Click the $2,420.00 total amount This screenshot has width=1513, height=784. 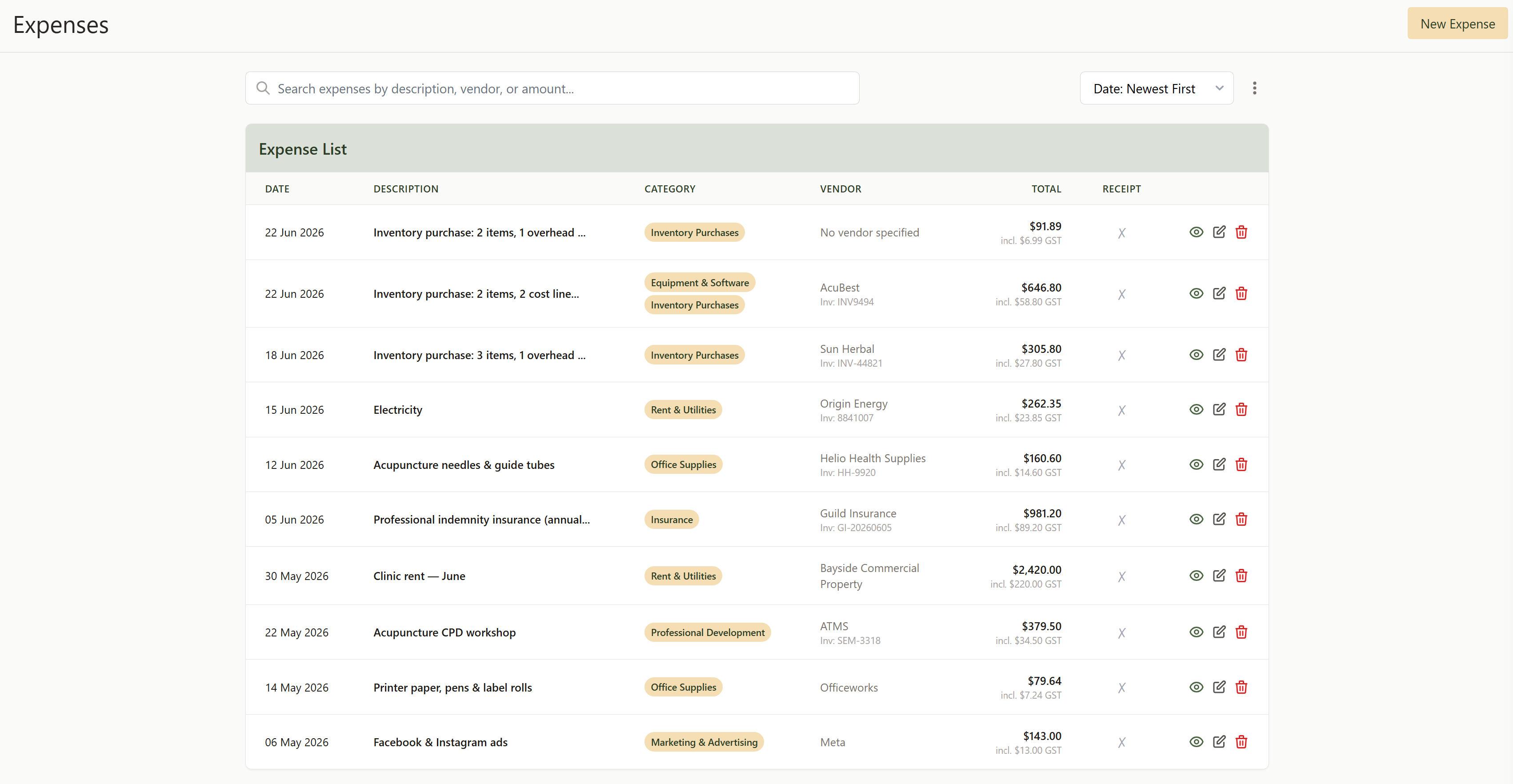(x=1037, y=569)
